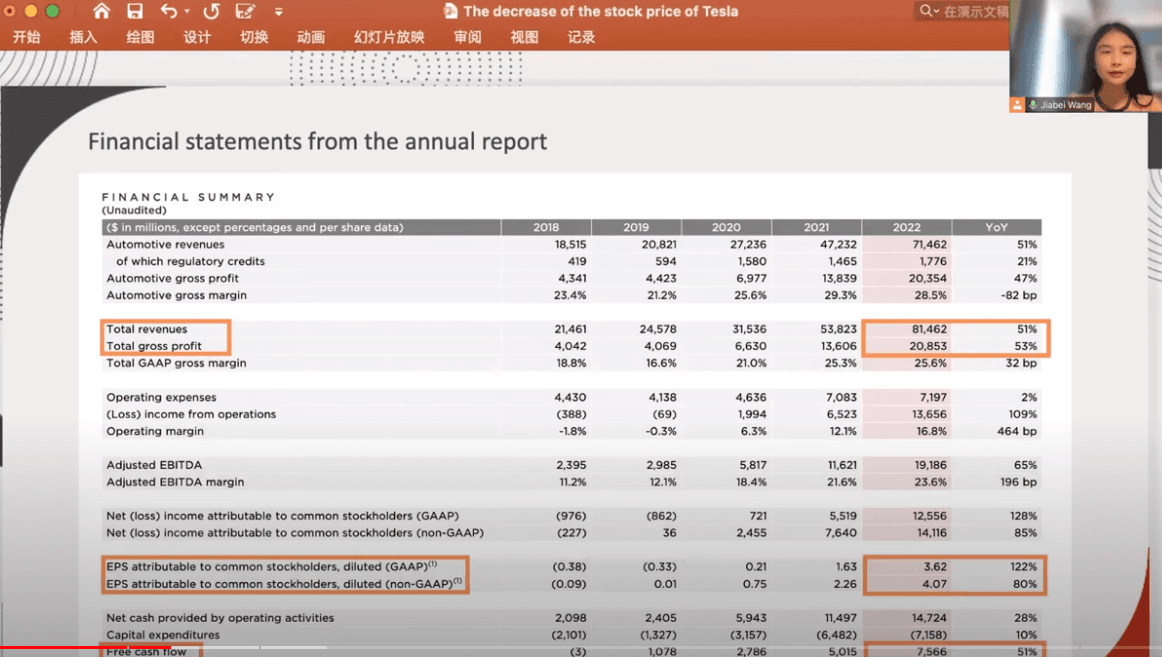Click the microphone icon beside Jiabei Wang

[x=1033, y=105]
